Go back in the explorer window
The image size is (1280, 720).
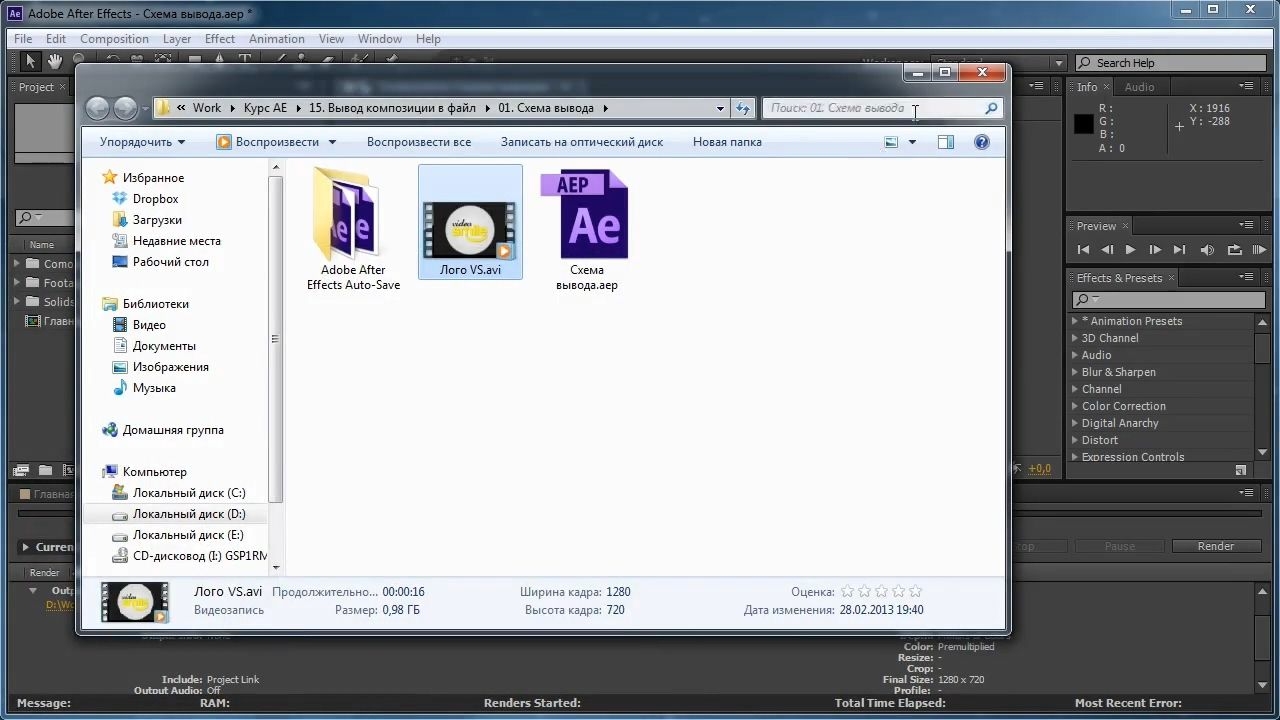click(97, 108)
